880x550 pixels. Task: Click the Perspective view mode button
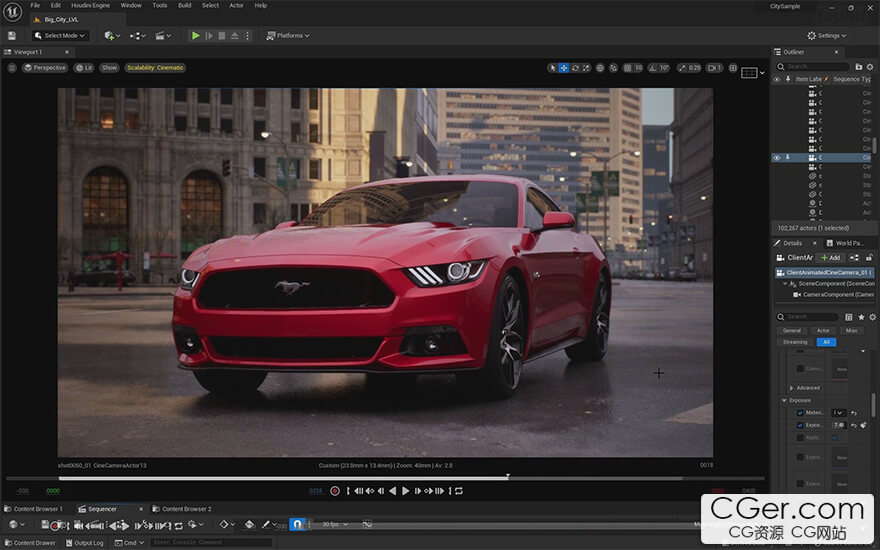pos(45,67)
